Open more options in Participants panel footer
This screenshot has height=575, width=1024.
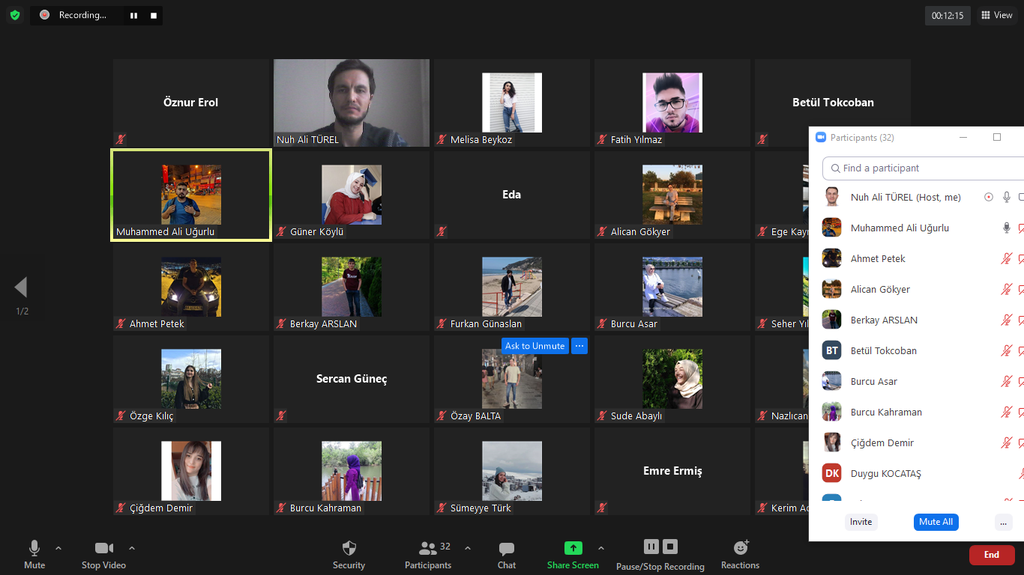[x=1003, y=521]
